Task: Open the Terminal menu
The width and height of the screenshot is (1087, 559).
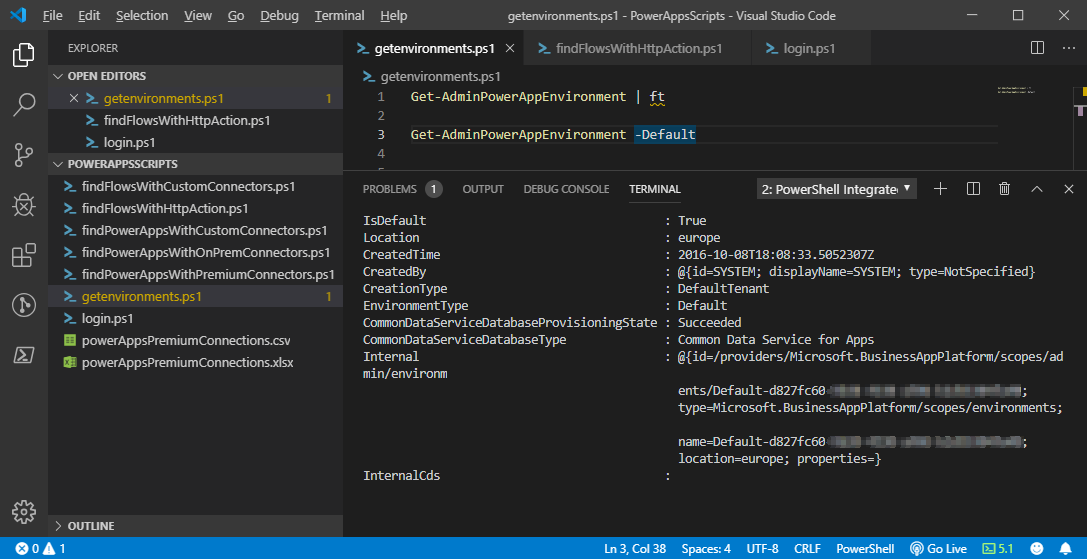Action: coord(339,16)
